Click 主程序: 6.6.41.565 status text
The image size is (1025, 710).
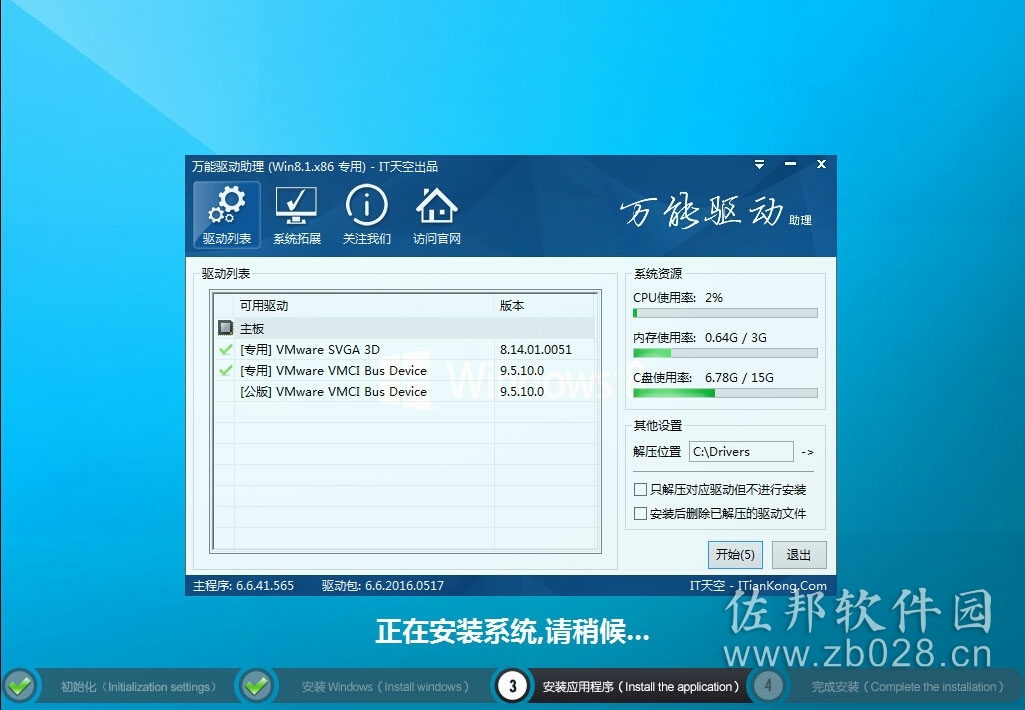click(243, 586)
